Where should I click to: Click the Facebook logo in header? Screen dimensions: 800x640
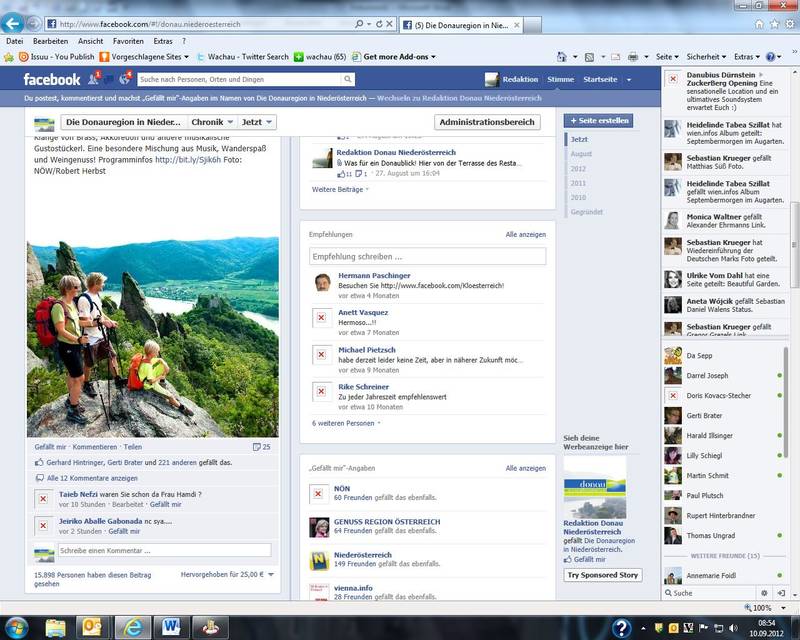tap(51, 80)
